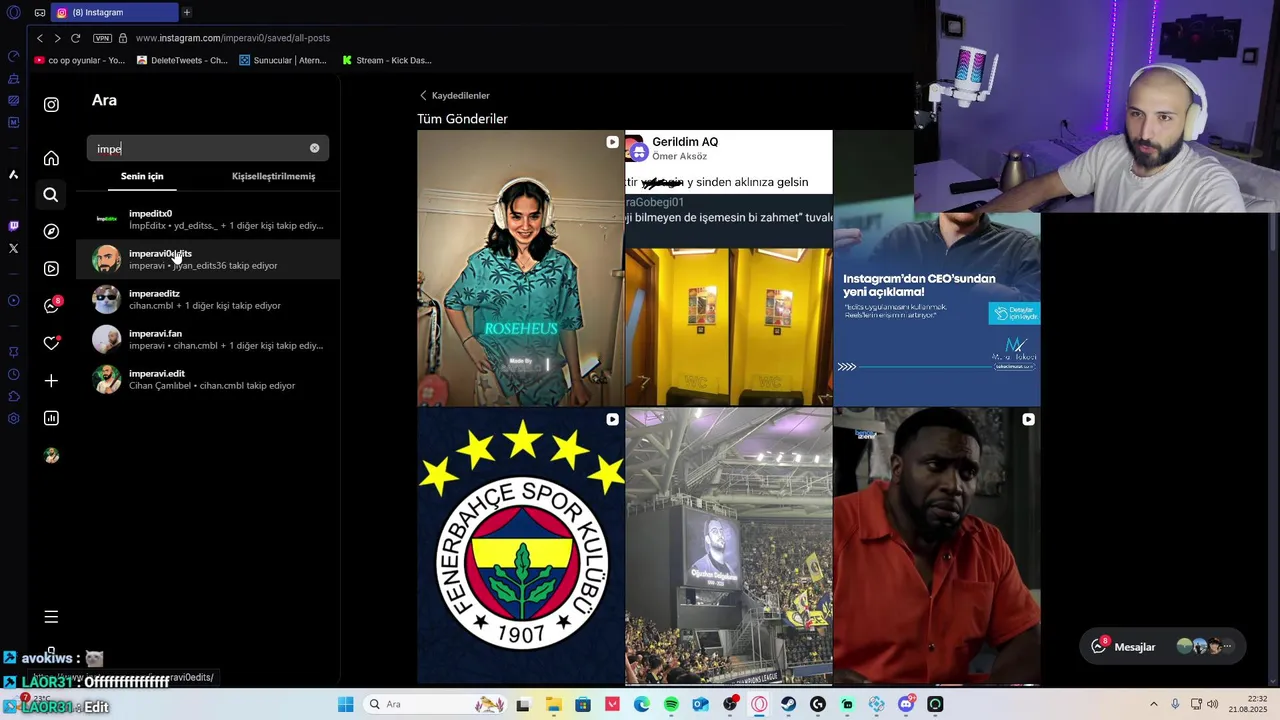Select the Search magnifier icon in sidebar

pos(51,195)
